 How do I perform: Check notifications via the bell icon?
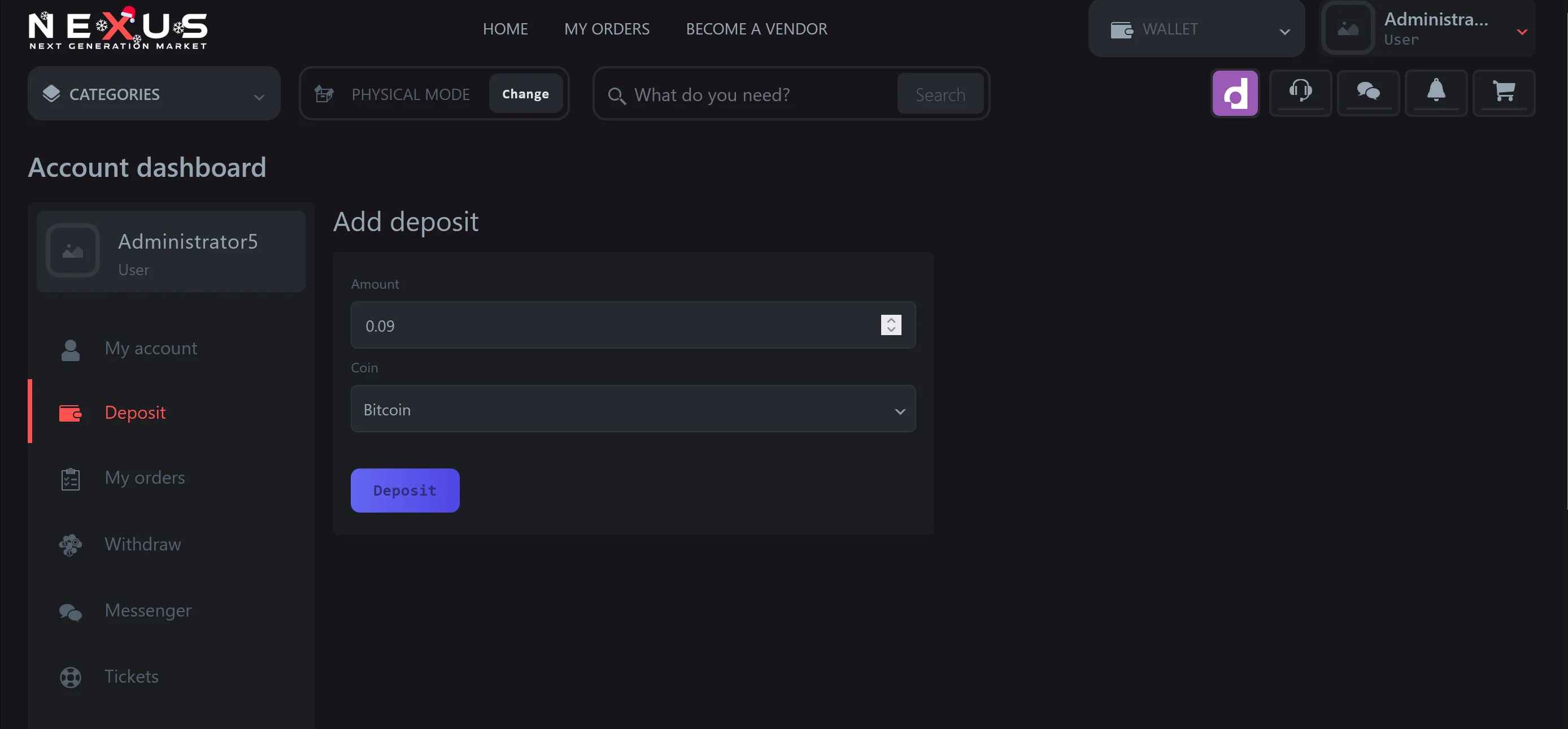coord(1436,93)
